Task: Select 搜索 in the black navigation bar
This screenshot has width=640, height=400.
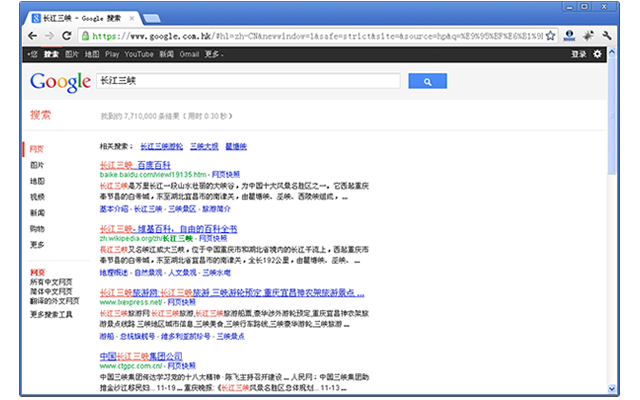Action: pyautogui.click(x=51, y=54)
